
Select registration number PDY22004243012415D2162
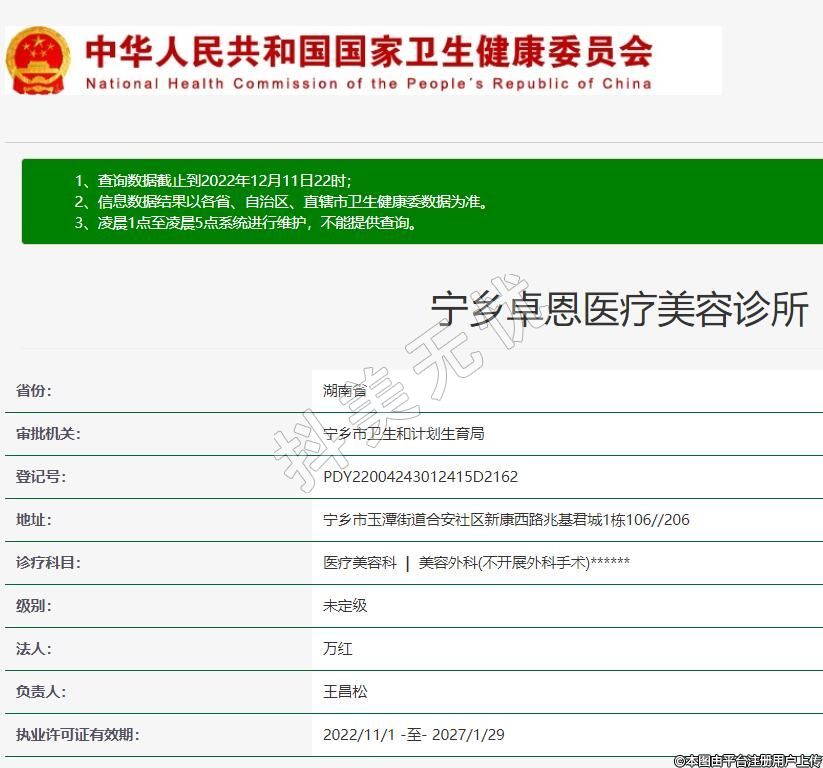[x=420, y=477]
